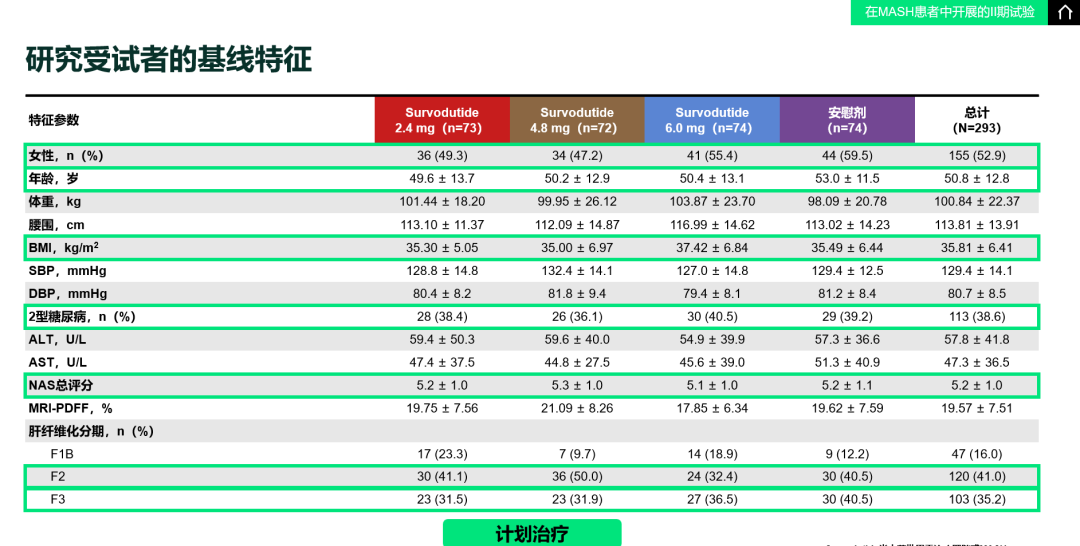The image size is (1080, 546).
Task: Select the MRI-PDFF，% row label
Action: click(70, 408)
